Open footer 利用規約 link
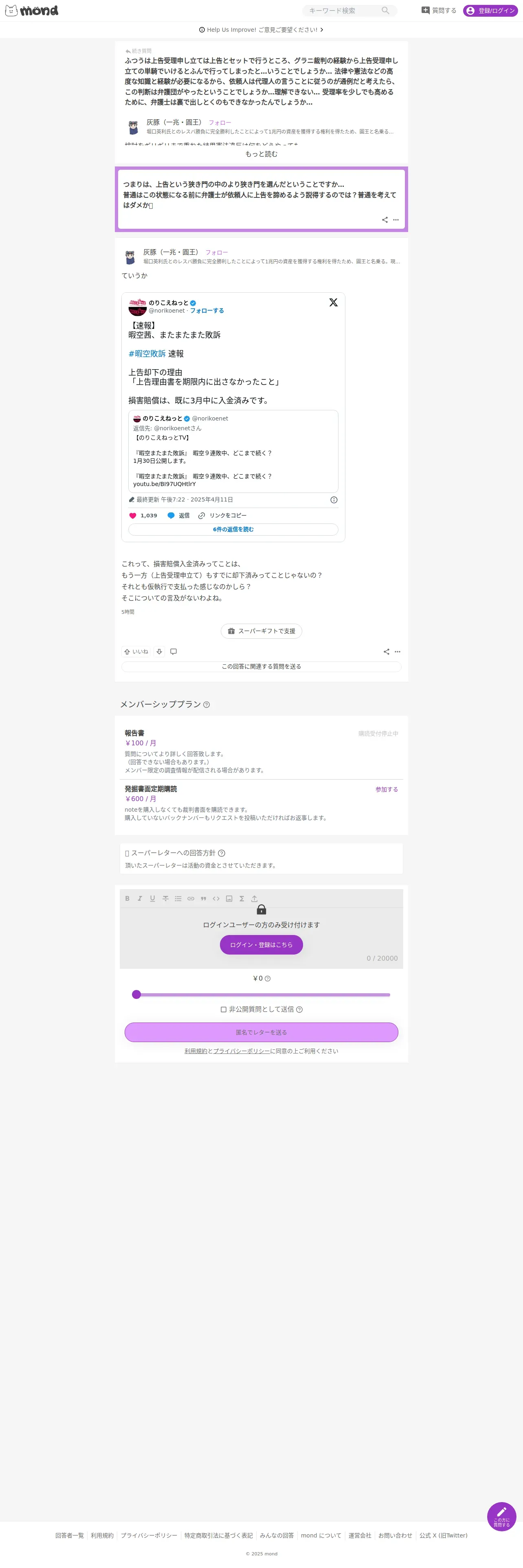 [102, 1536]
